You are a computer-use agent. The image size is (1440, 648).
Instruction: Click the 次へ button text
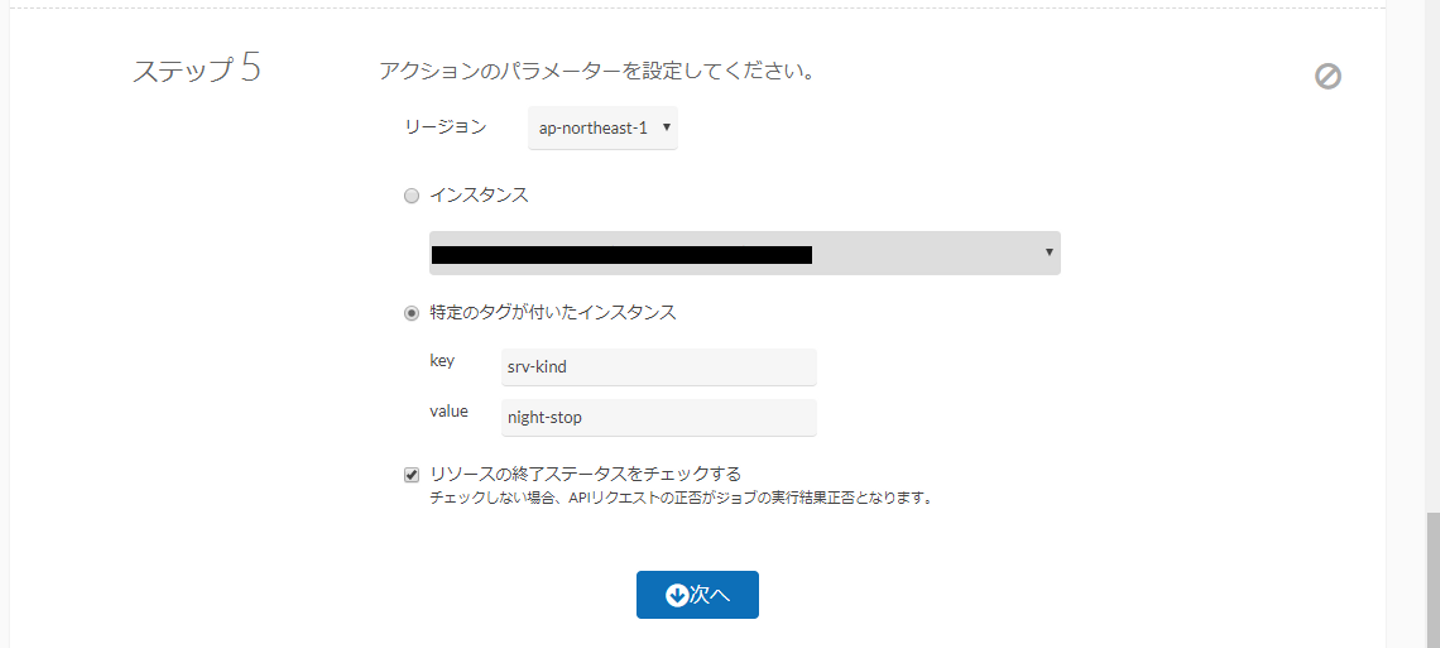[711, 595]
